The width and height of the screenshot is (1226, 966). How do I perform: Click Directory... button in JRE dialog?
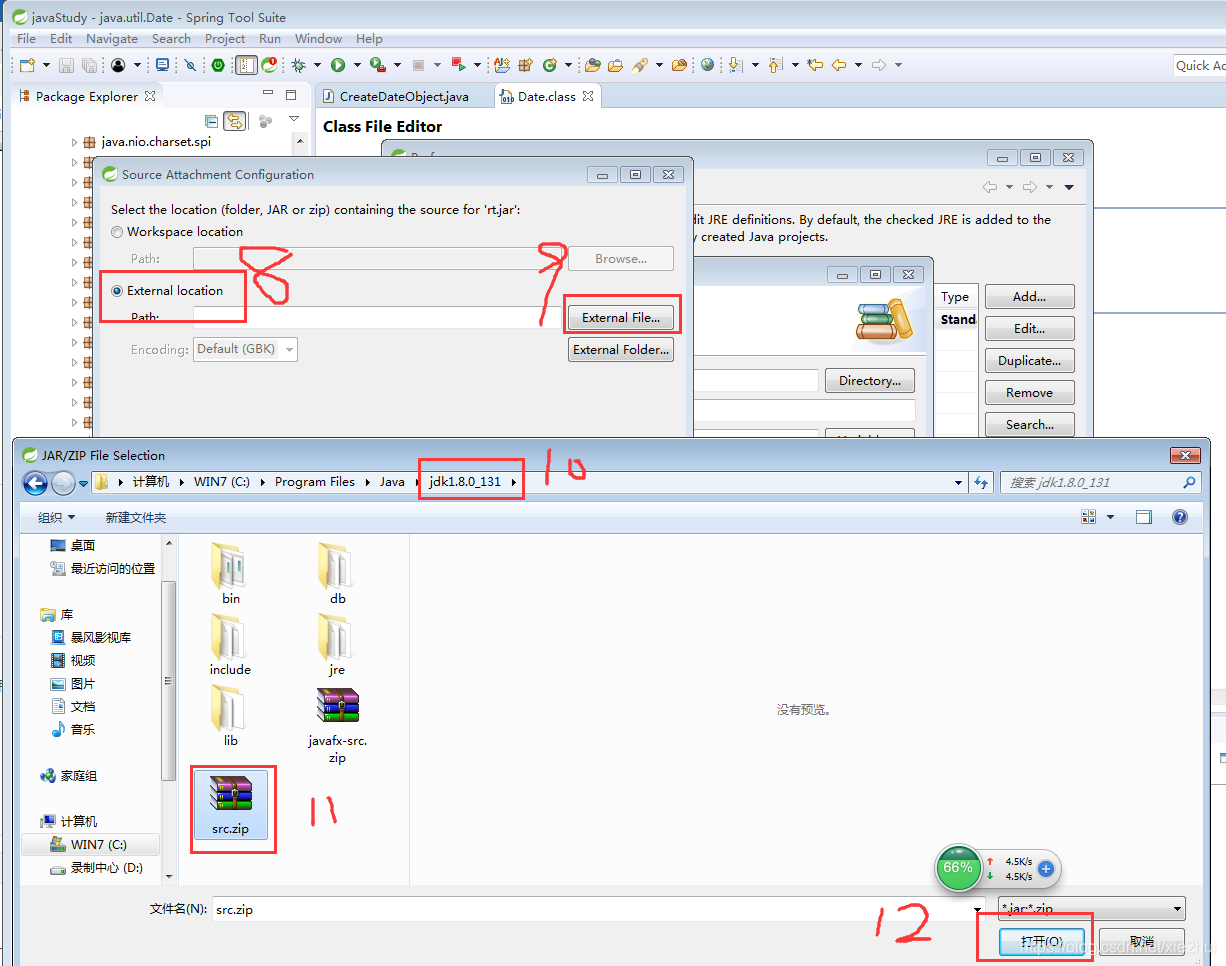coord(870,380)
